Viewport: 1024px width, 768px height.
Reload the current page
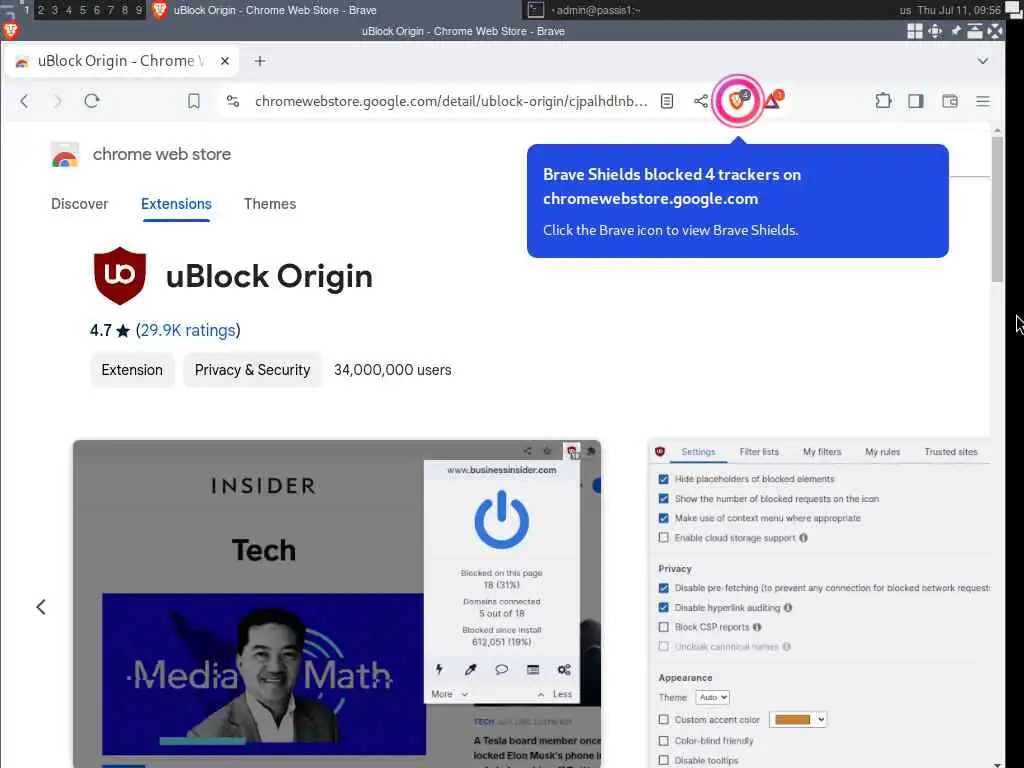pos(91,101)
